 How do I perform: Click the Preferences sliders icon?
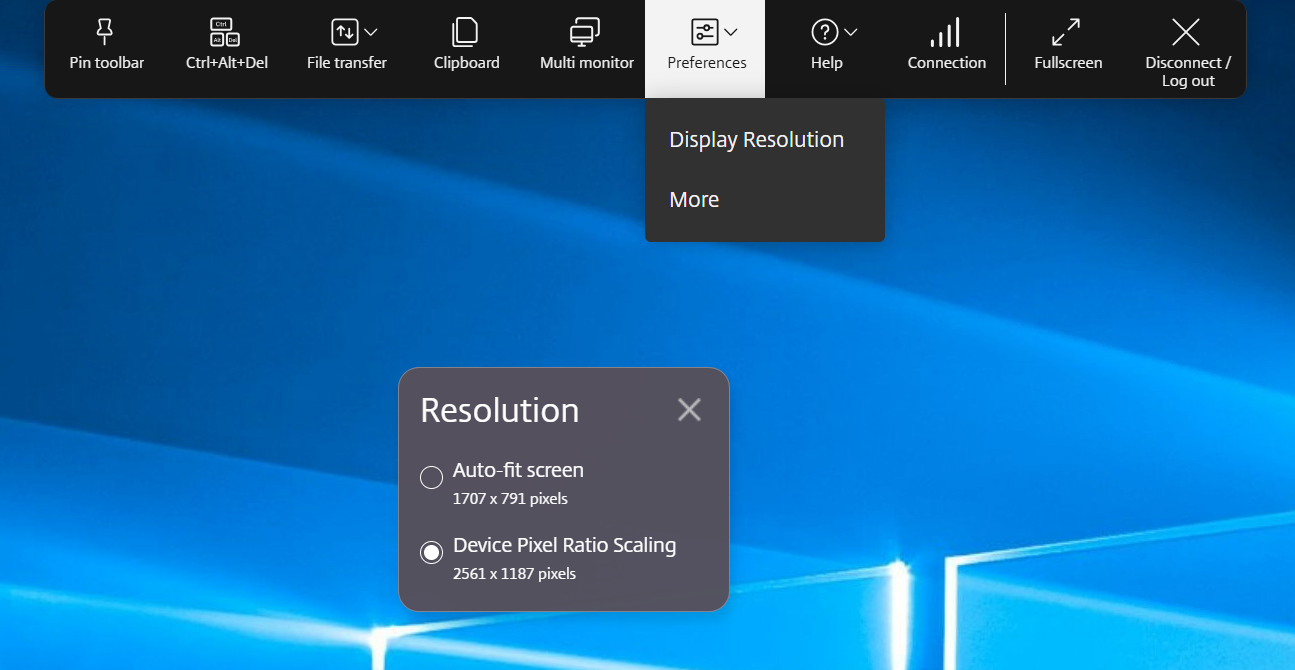tap(705, 32)
